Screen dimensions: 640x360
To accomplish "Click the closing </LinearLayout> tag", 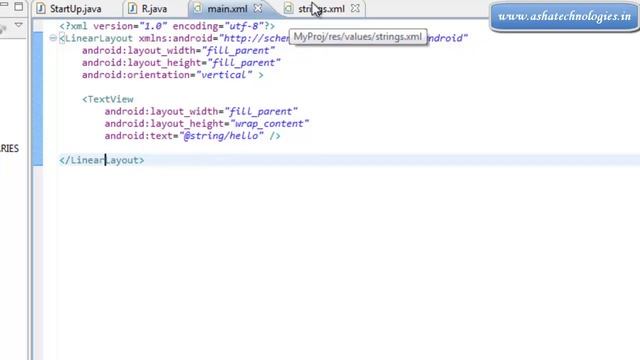I will (x=102, y=160).
